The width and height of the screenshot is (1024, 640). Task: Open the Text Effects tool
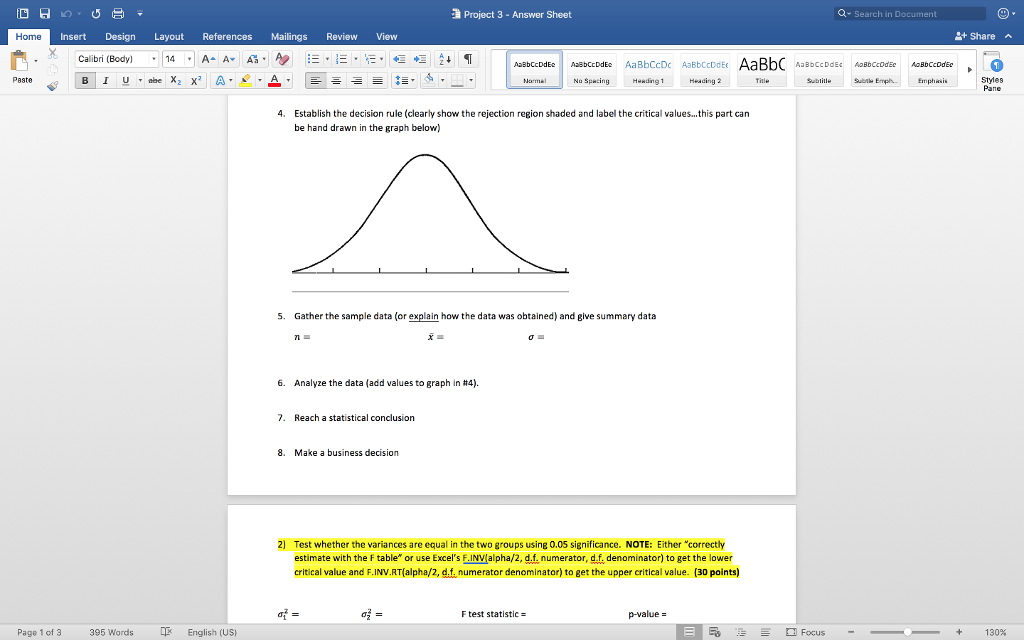[220, 80]
